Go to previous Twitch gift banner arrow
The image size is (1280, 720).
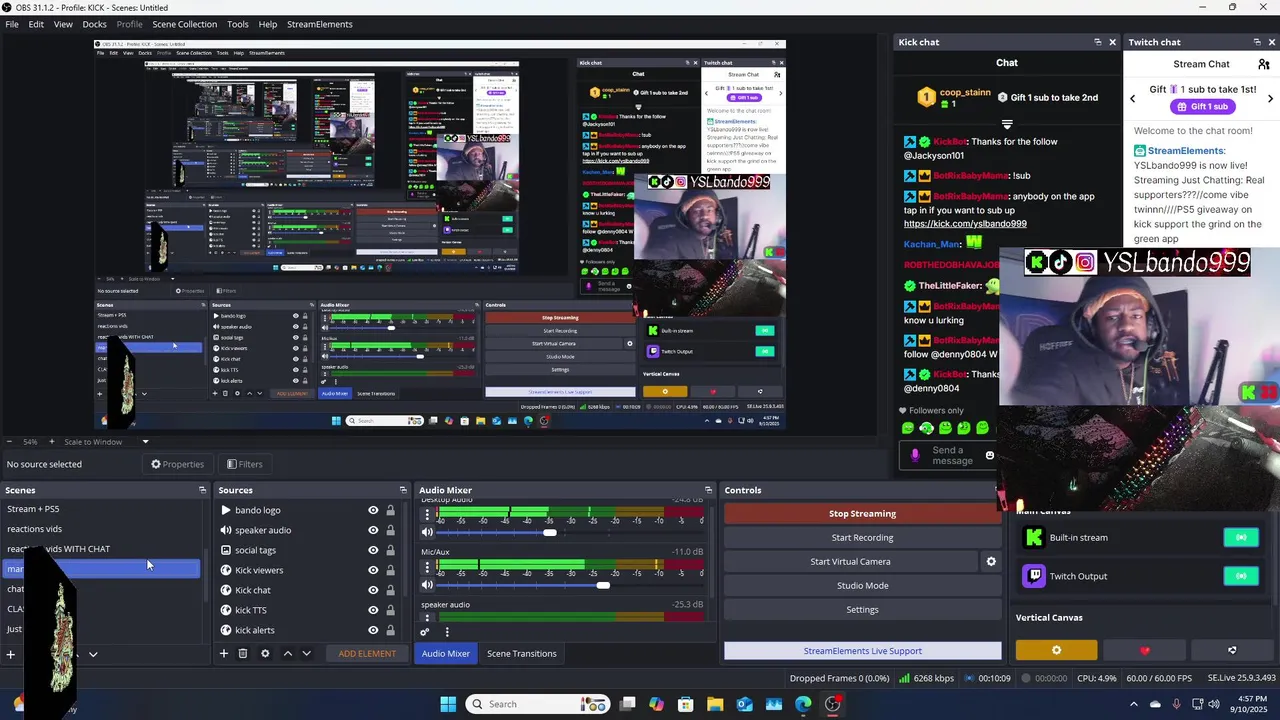pos(1133,98)
